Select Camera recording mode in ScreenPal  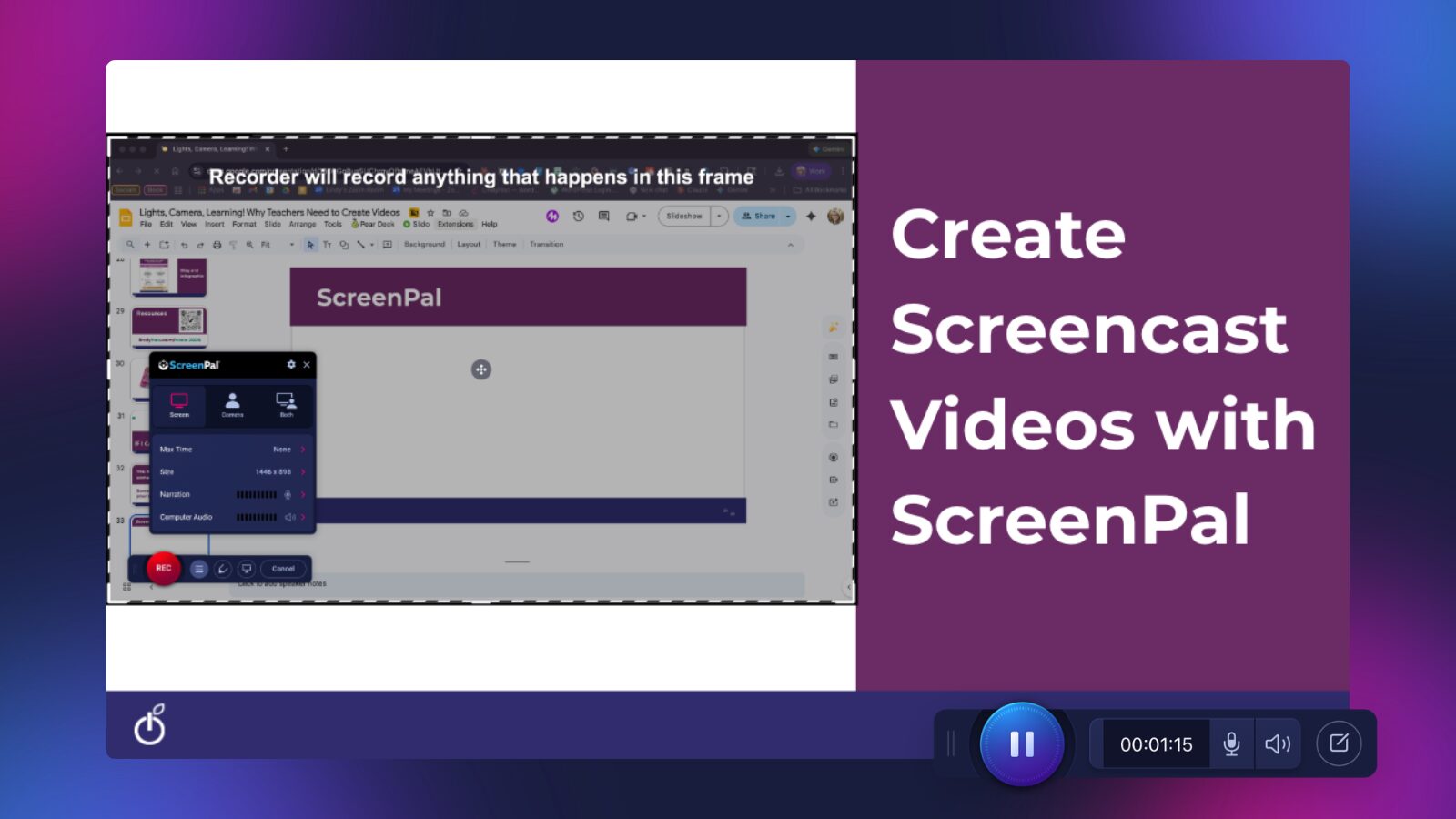tap(232, 405)
